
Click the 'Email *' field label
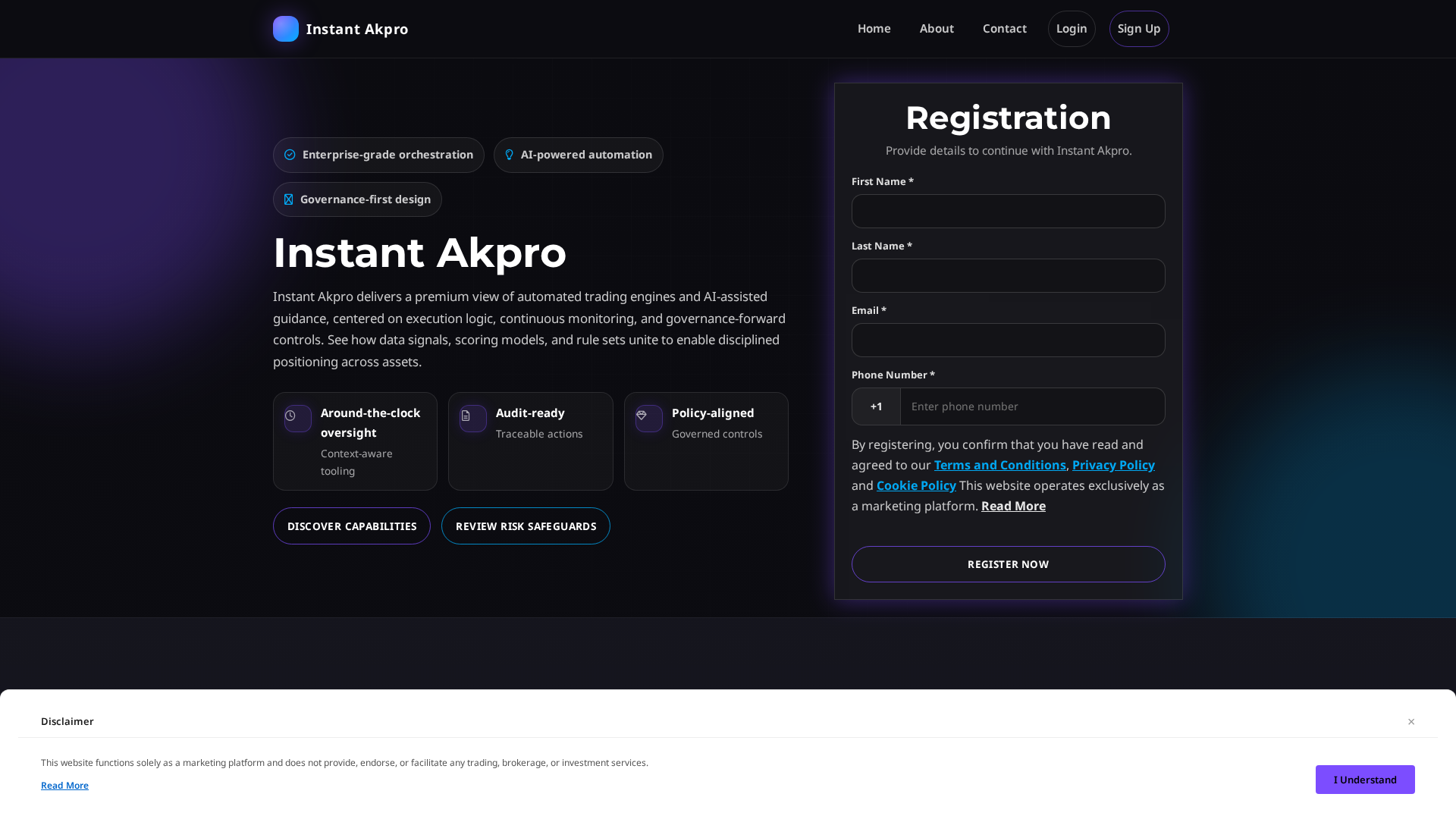click(869, 311)
